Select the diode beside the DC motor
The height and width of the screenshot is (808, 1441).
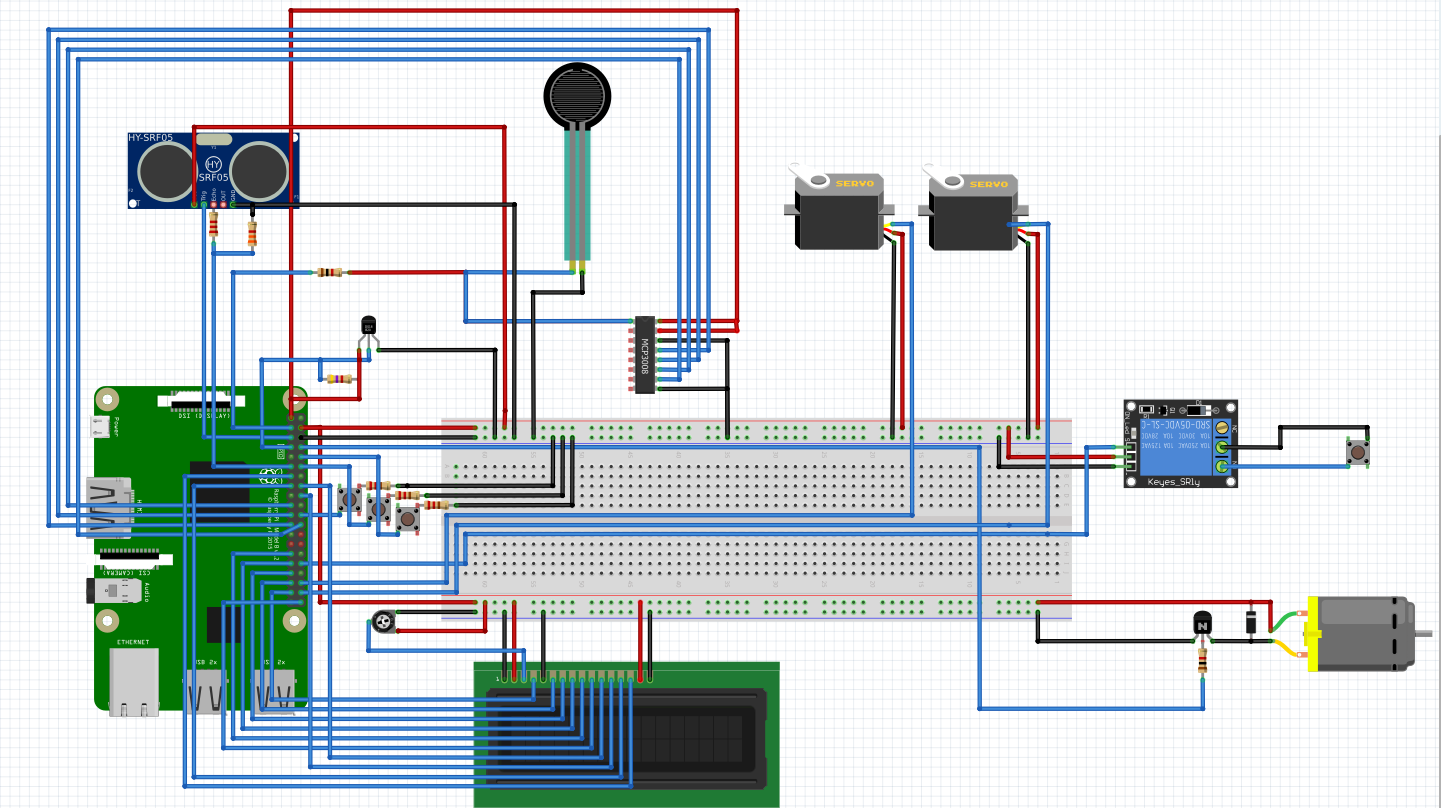1251,622
